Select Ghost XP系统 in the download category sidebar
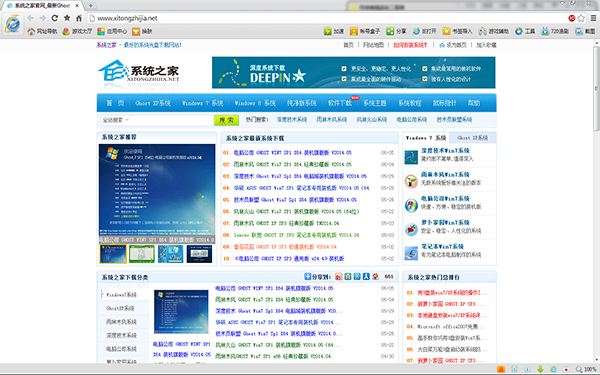This screenshot has height=375, width=600. pyautogui.click(x=121, y=308)
